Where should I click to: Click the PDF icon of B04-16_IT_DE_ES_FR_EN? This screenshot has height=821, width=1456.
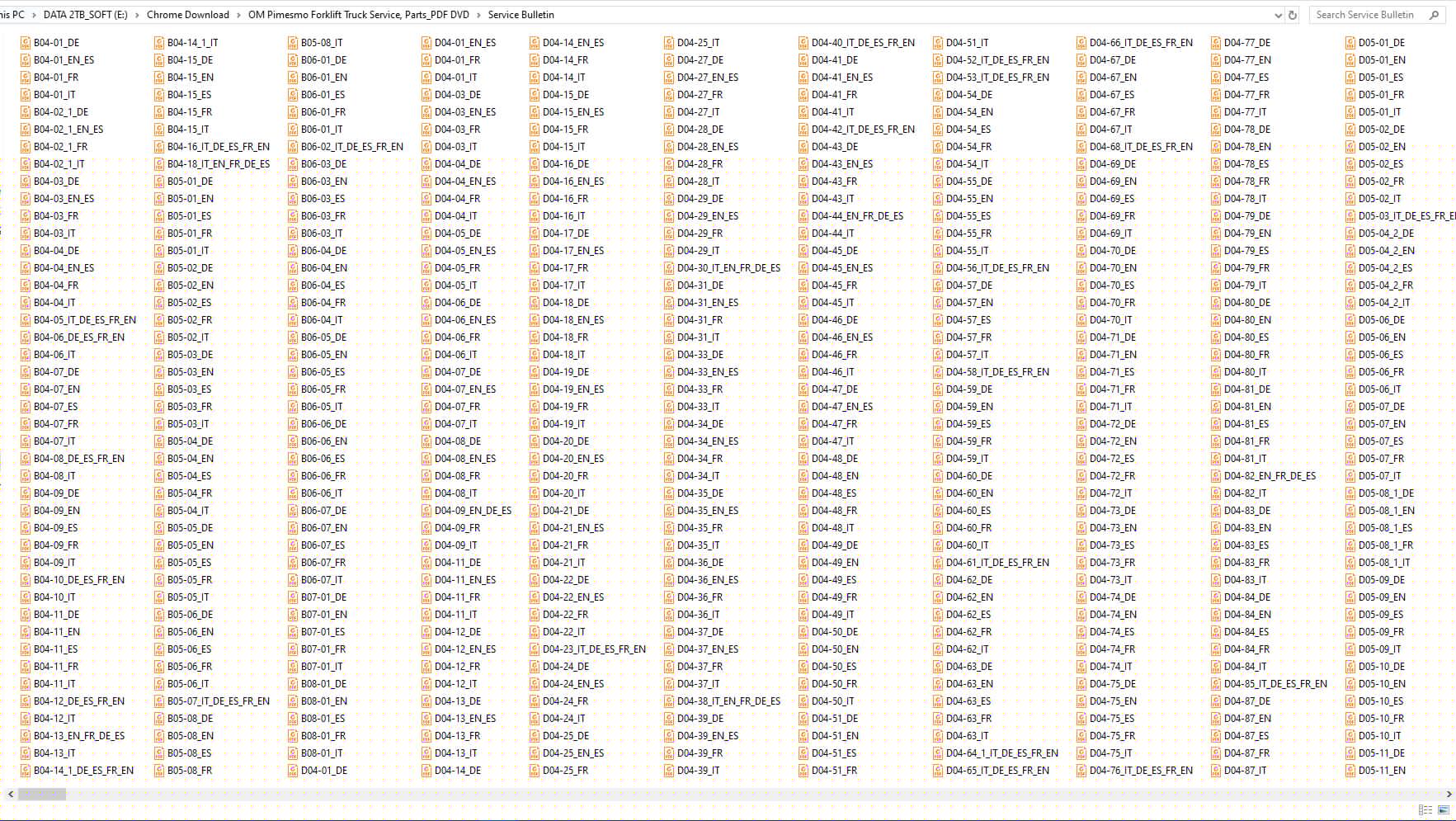[x=159, y=147]
